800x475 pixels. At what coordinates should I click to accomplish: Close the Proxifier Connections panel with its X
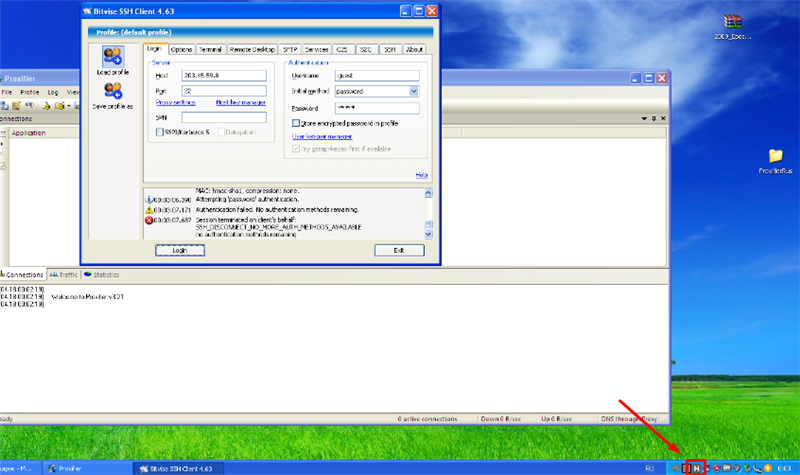coord(663,118)
